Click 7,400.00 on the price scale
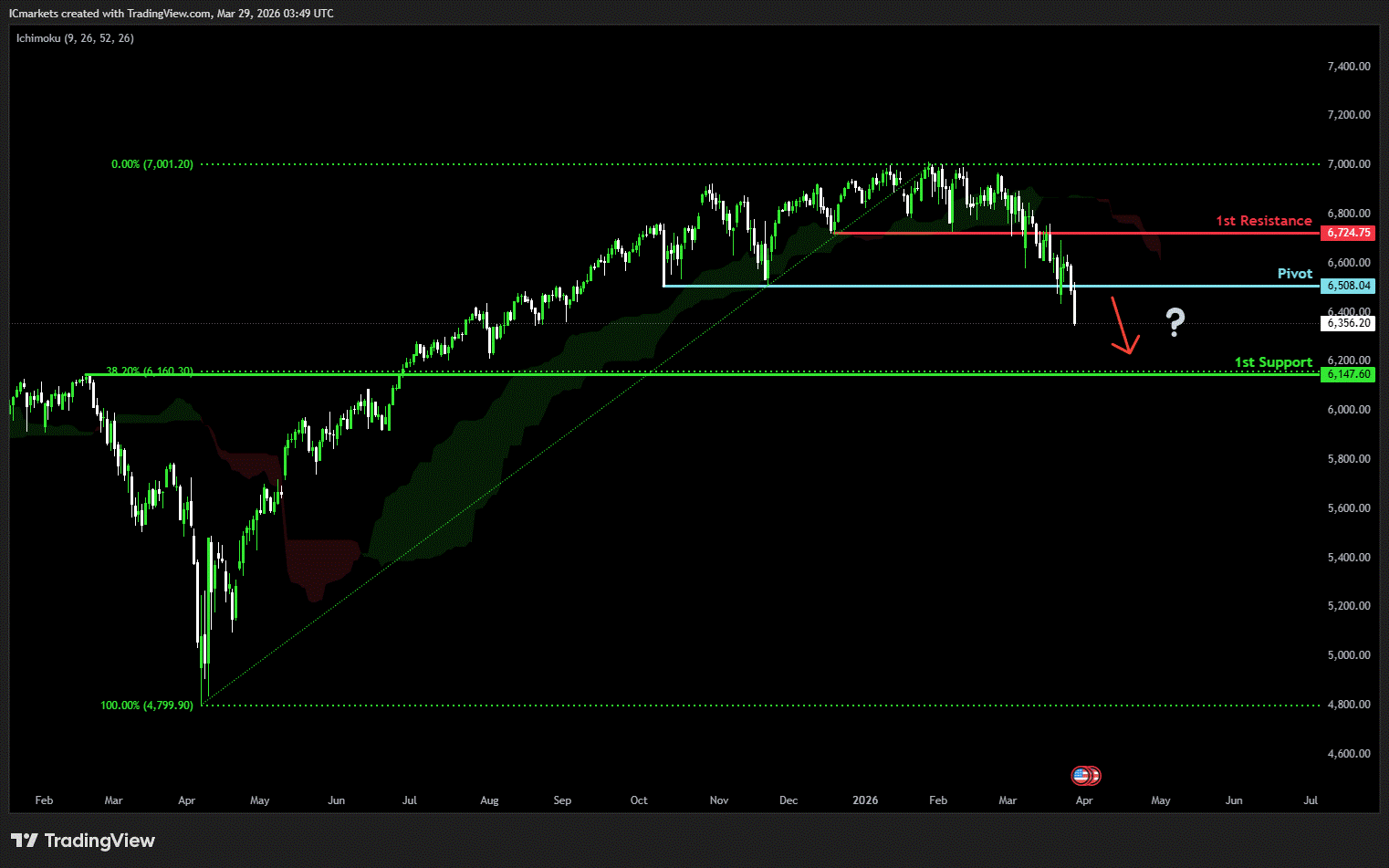This screenshot has width=1389, height=868. click(1348, 67)
